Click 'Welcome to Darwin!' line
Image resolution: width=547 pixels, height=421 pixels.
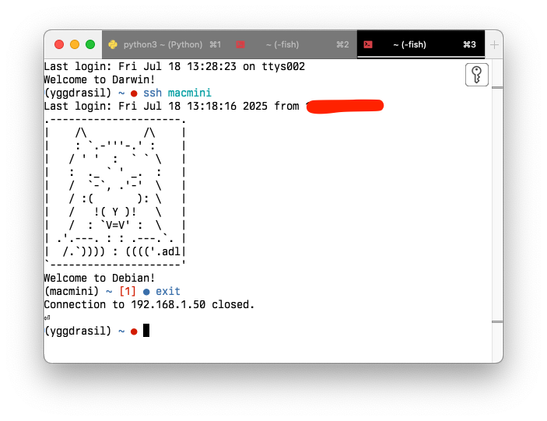click(99, 80)
